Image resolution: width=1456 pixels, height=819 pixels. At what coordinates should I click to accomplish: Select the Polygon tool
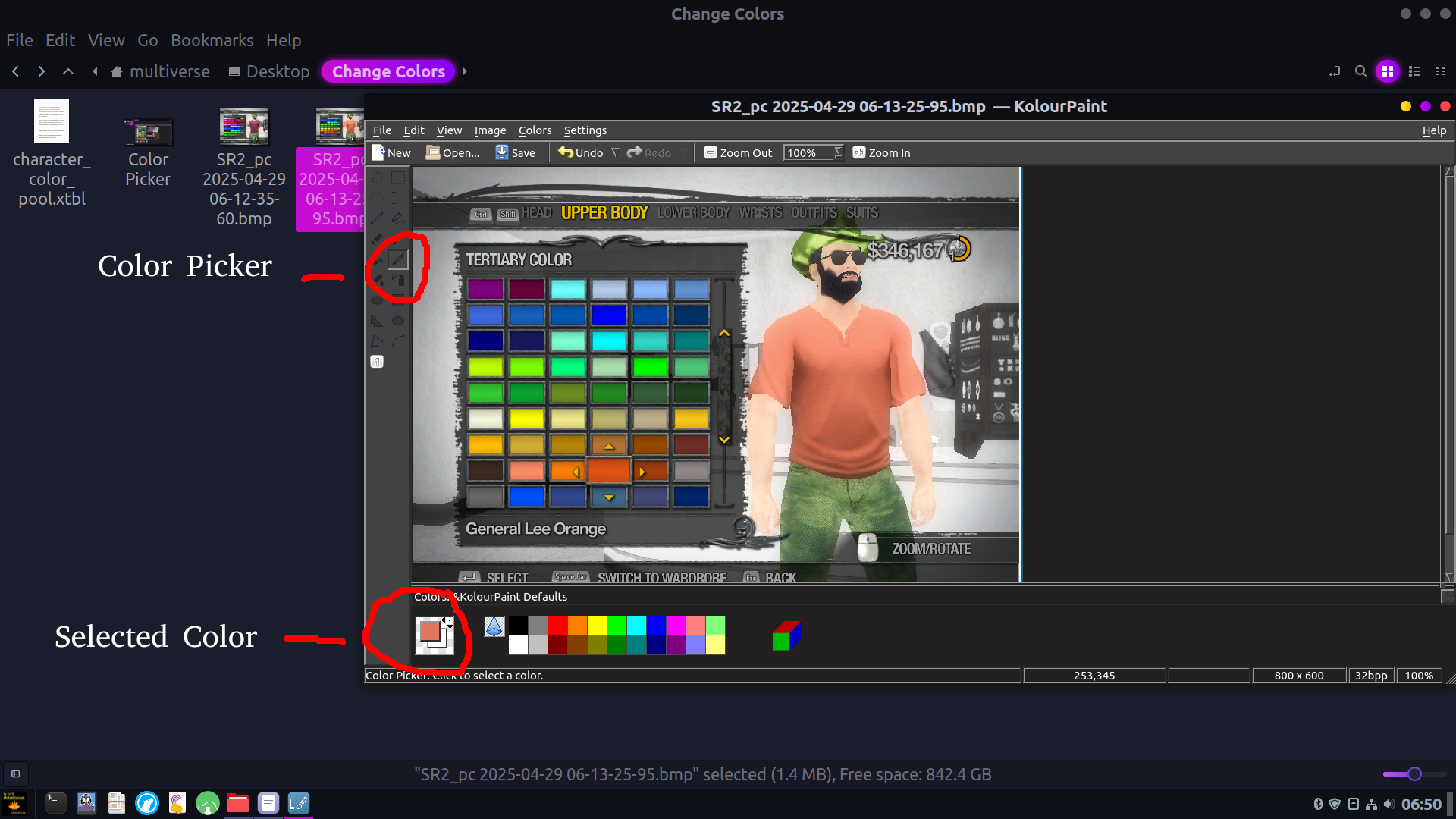click(x=377, y=321)
